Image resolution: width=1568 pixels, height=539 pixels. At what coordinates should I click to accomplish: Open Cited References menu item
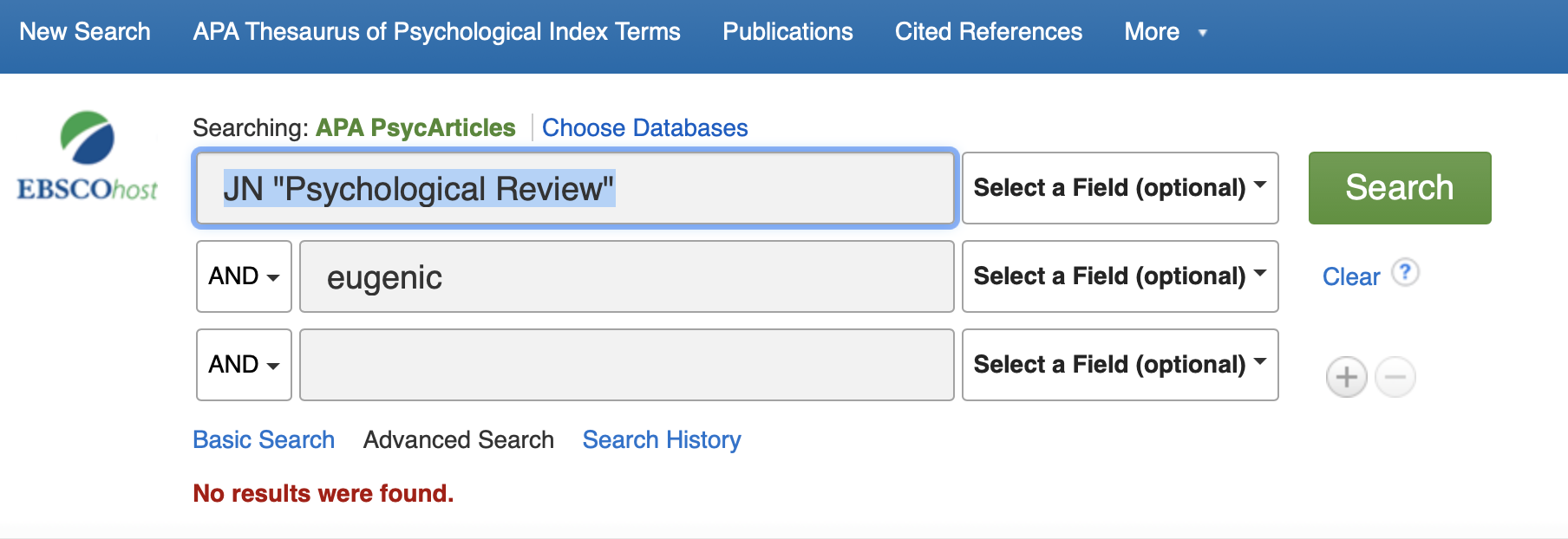point(989,32)
